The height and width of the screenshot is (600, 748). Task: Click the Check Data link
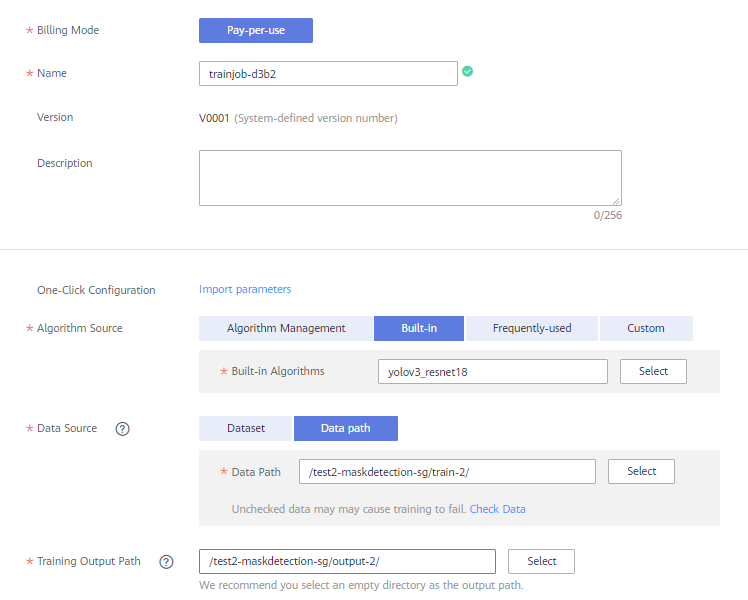point(498,509)
